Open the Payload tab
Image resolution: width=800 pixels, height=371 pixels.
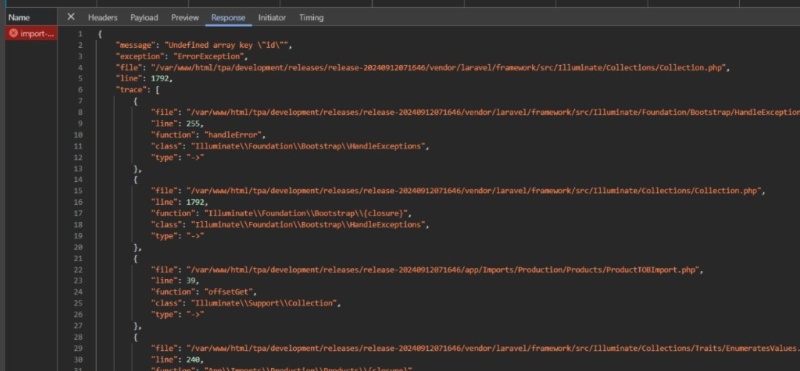pyautogui.click(x=144, y=17)
